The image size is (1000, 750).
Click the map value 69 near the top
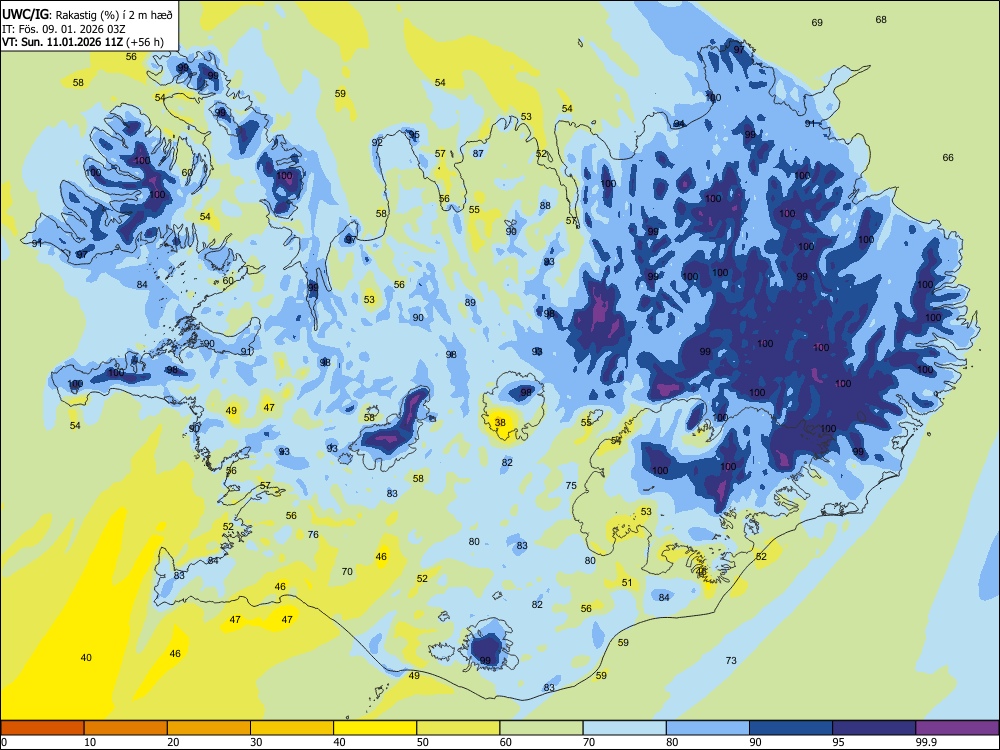(x=817, y=22)
